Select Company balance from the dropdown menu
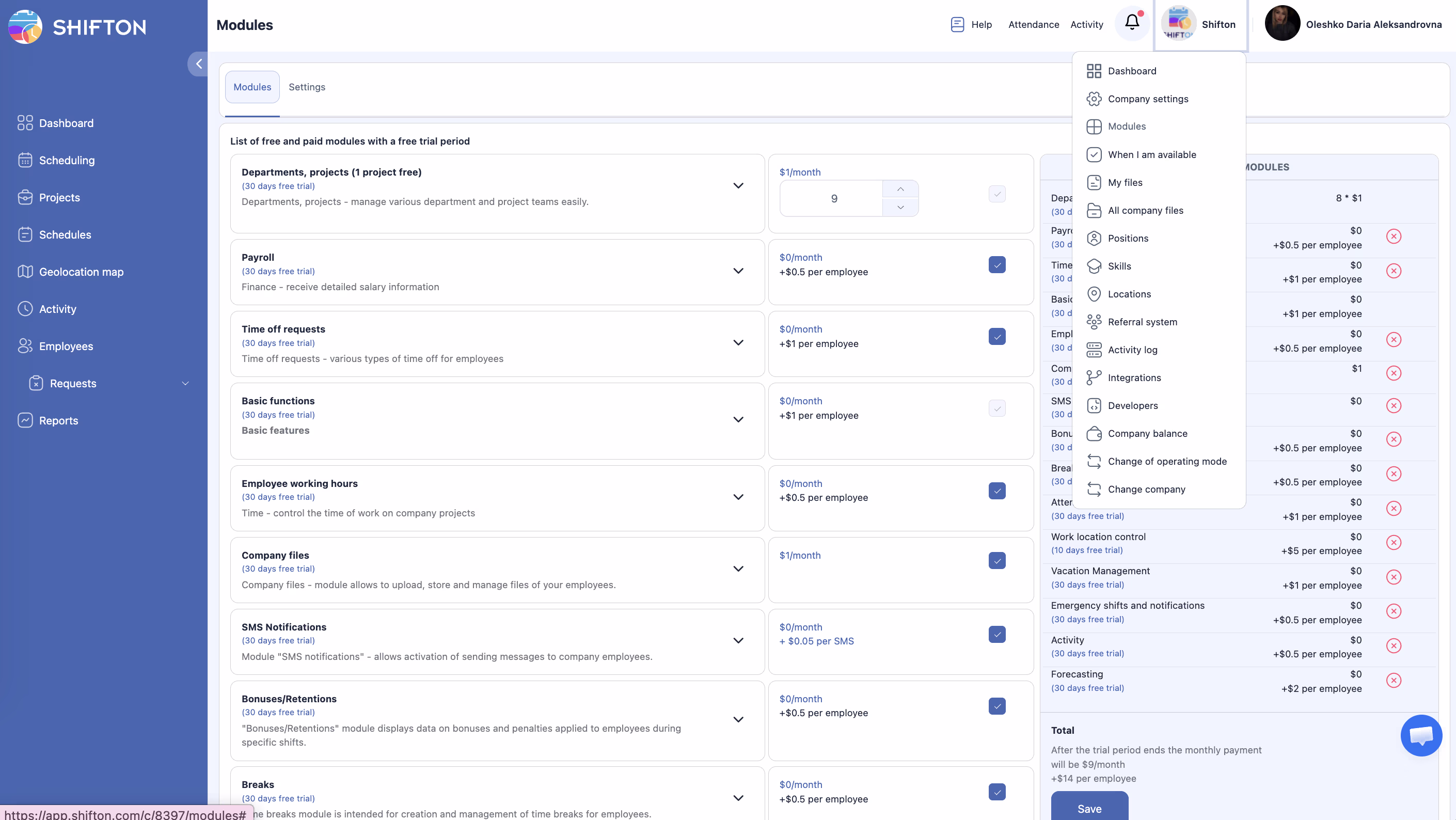 point(1147,433)
